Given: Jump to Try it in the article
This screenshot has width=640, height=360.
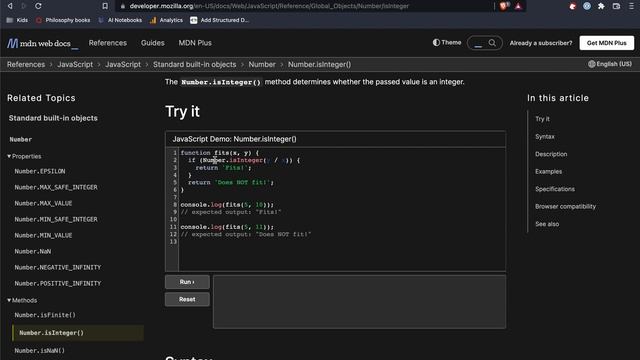Looking at the screenshot, I should 542,119.
